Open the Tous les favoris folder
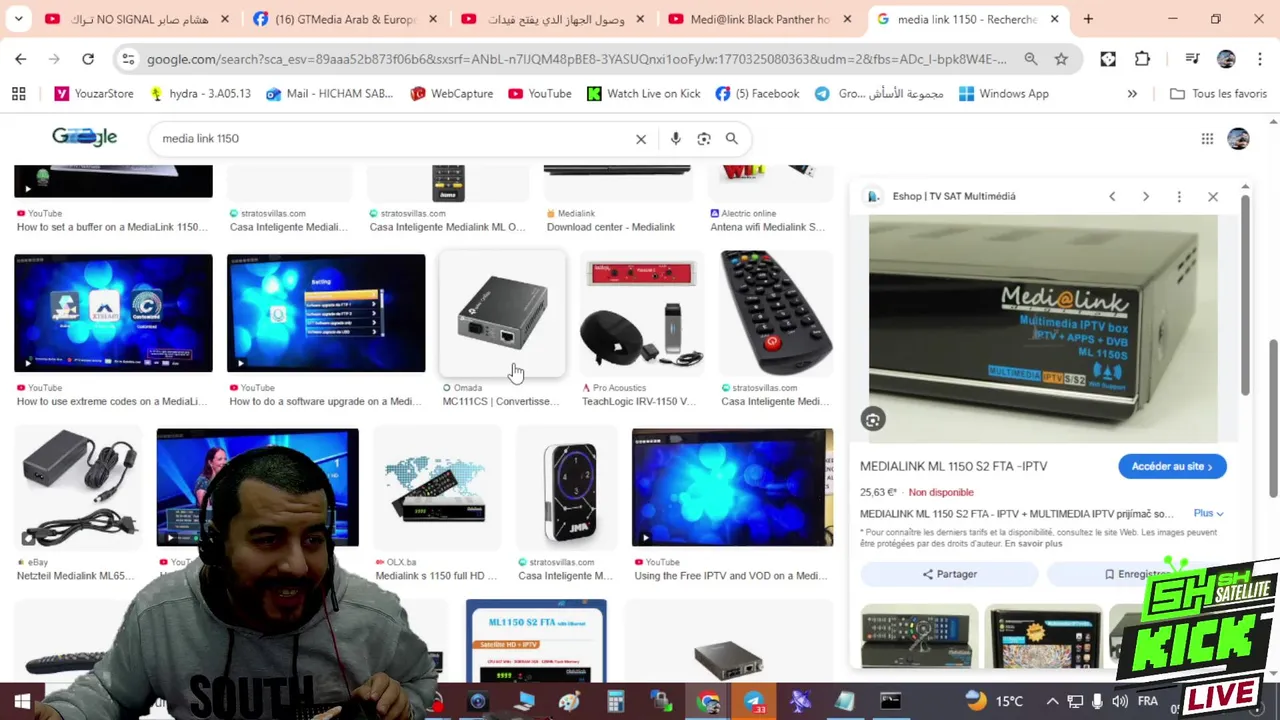 click(x=1218, y=93)
